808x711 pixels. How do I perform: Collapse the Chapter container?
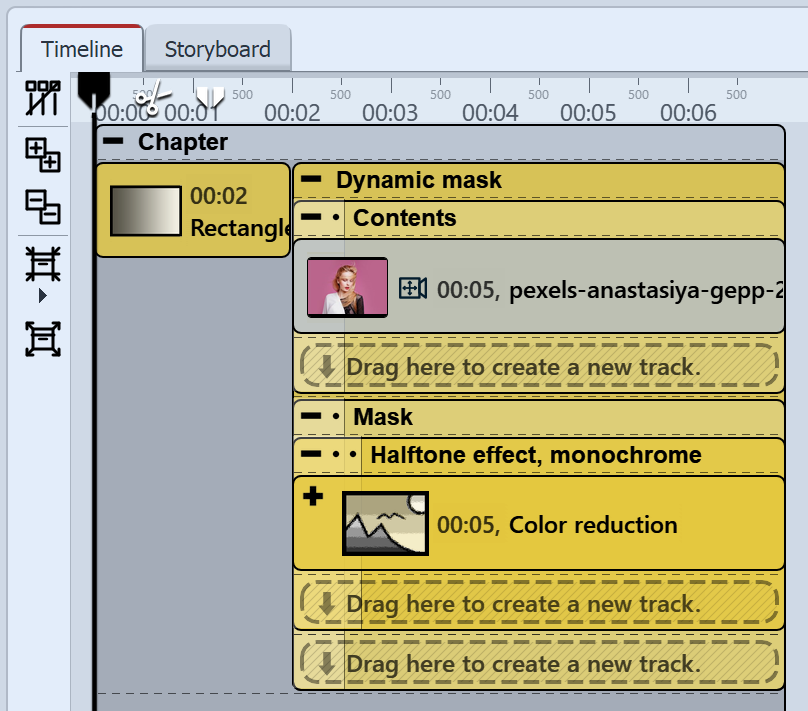point(113,141)
